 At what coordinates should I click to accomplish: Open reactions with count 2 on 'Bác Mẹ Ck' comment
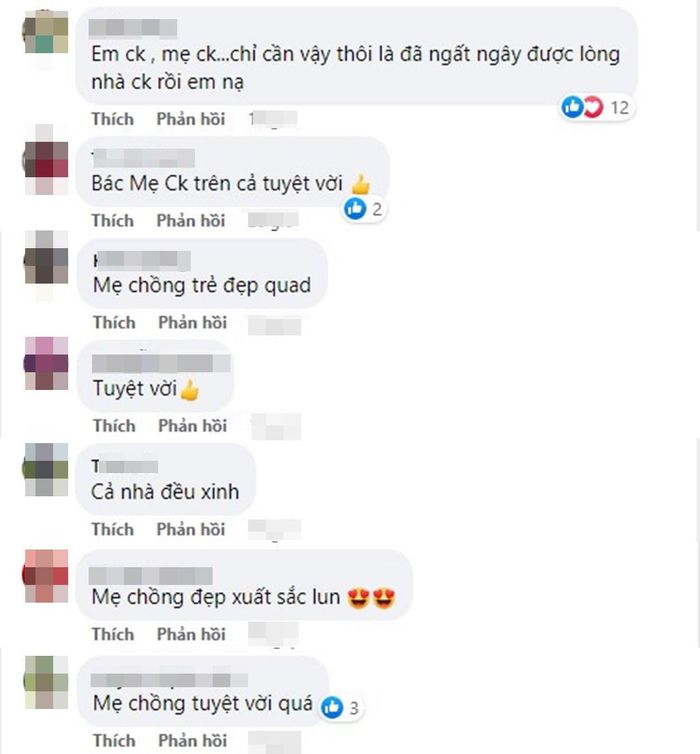point(364,209)
